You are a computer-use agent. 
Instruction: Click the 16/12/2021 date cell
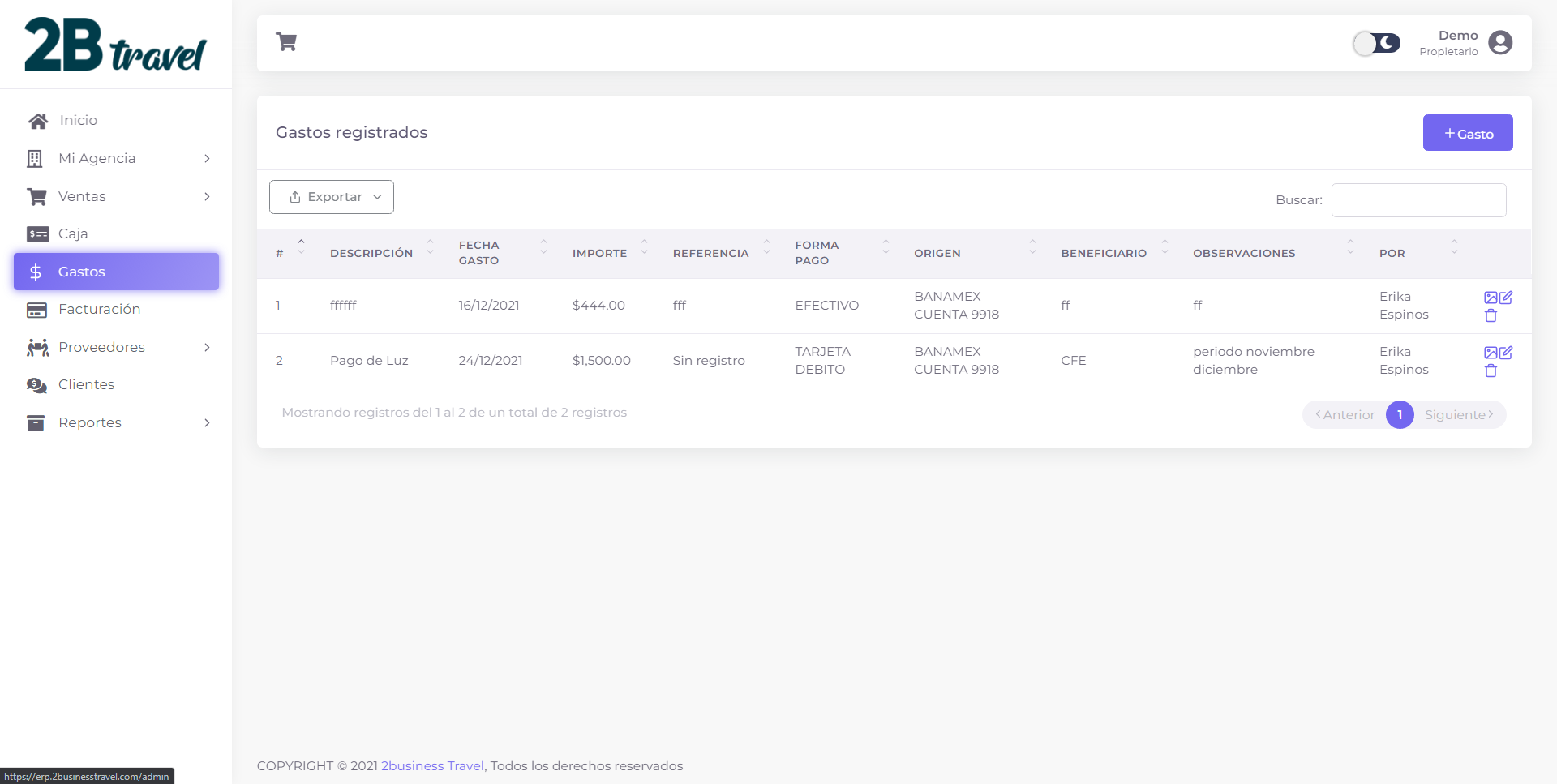pos(489,305)
